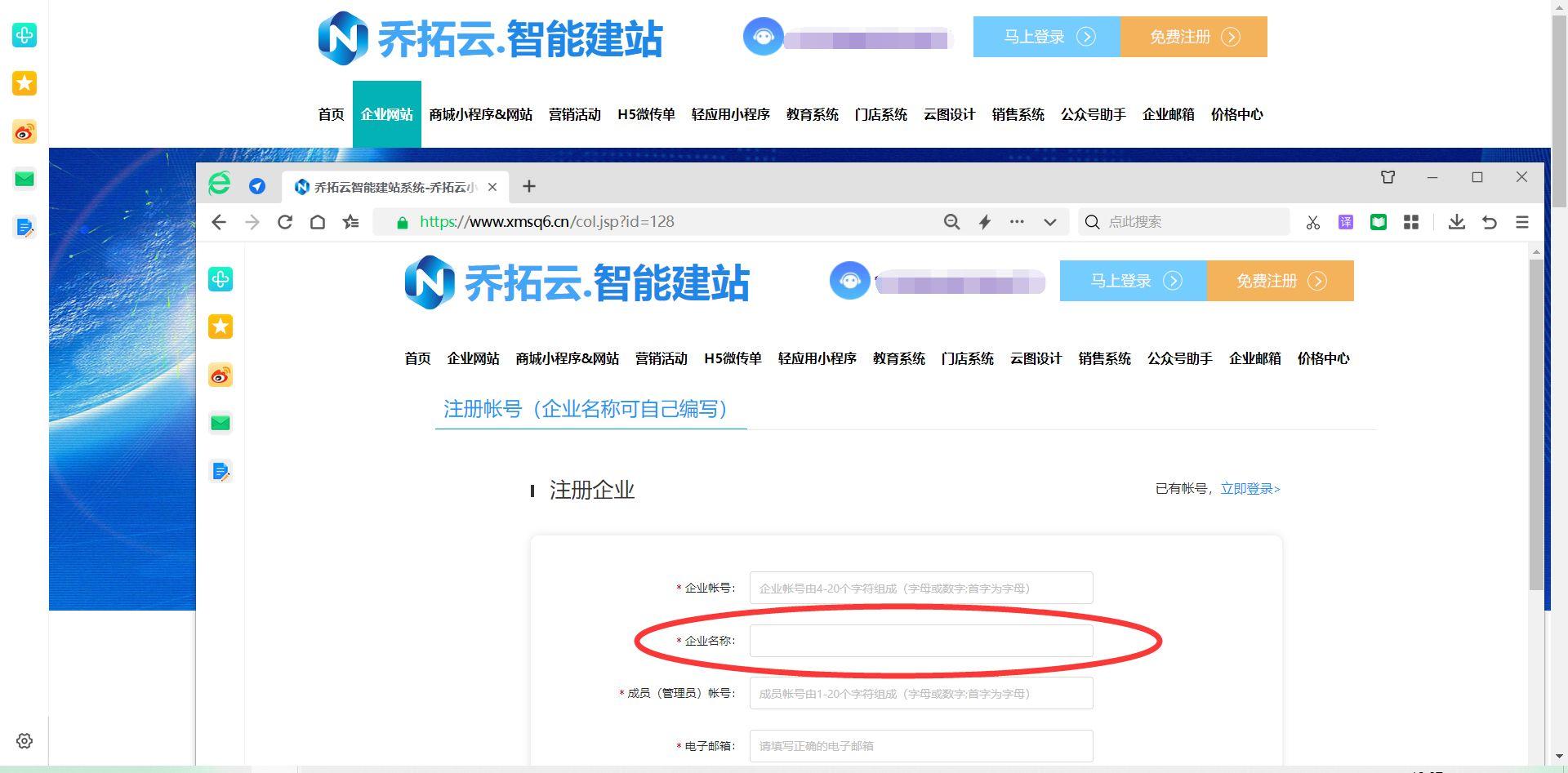Screen dimensions: 1568x773
Task: Click inner sidebar green clover icon
Action: point(220,279)
